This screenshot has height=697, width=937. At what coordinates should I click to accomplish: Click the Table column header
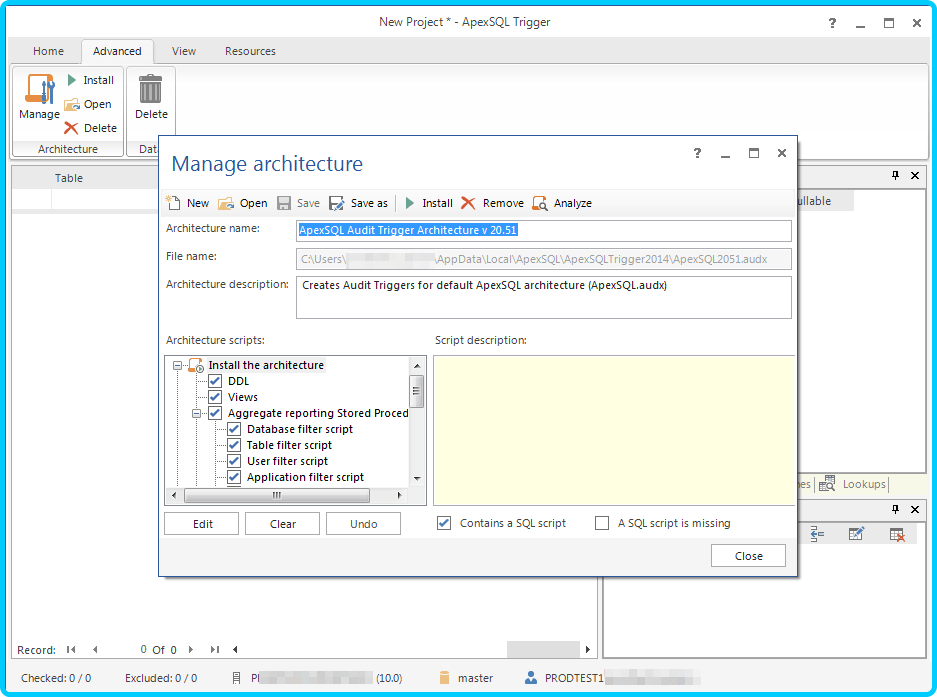(69, 178)
